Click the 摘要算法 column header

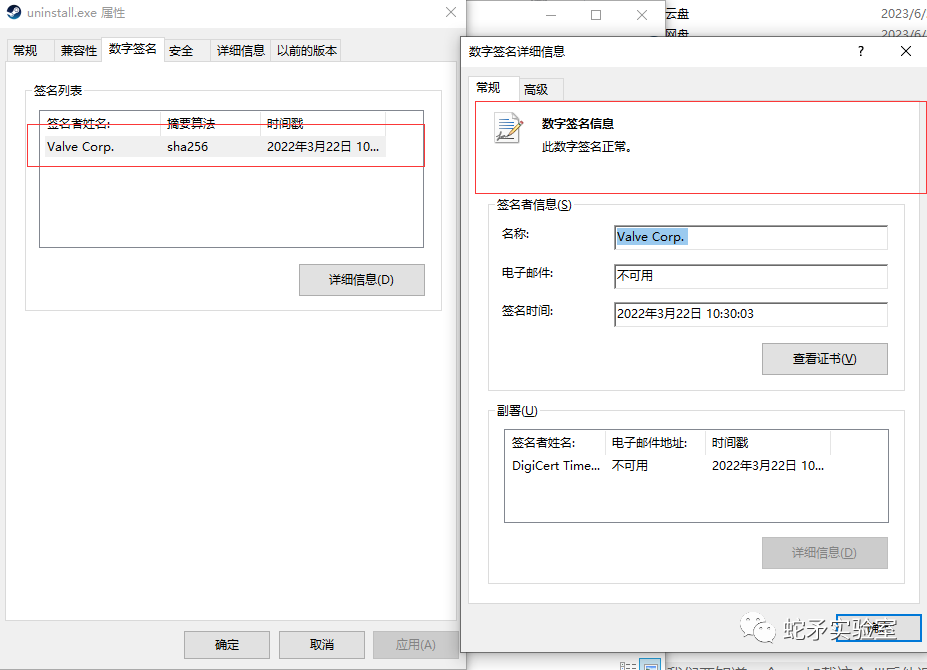(210, 123)
